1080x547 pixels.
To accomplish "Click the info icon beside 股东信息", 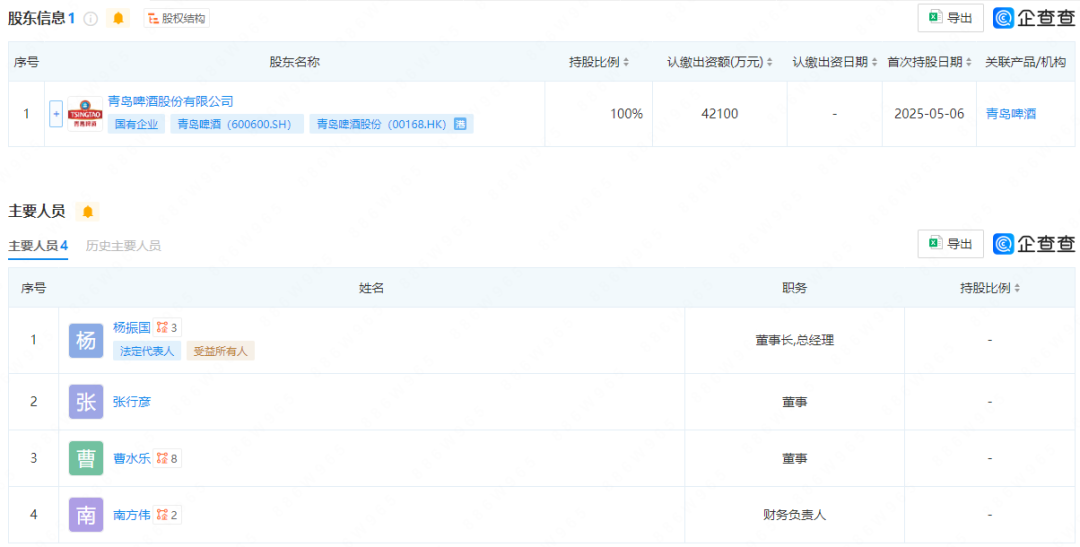I will click(x=90, y=19).
